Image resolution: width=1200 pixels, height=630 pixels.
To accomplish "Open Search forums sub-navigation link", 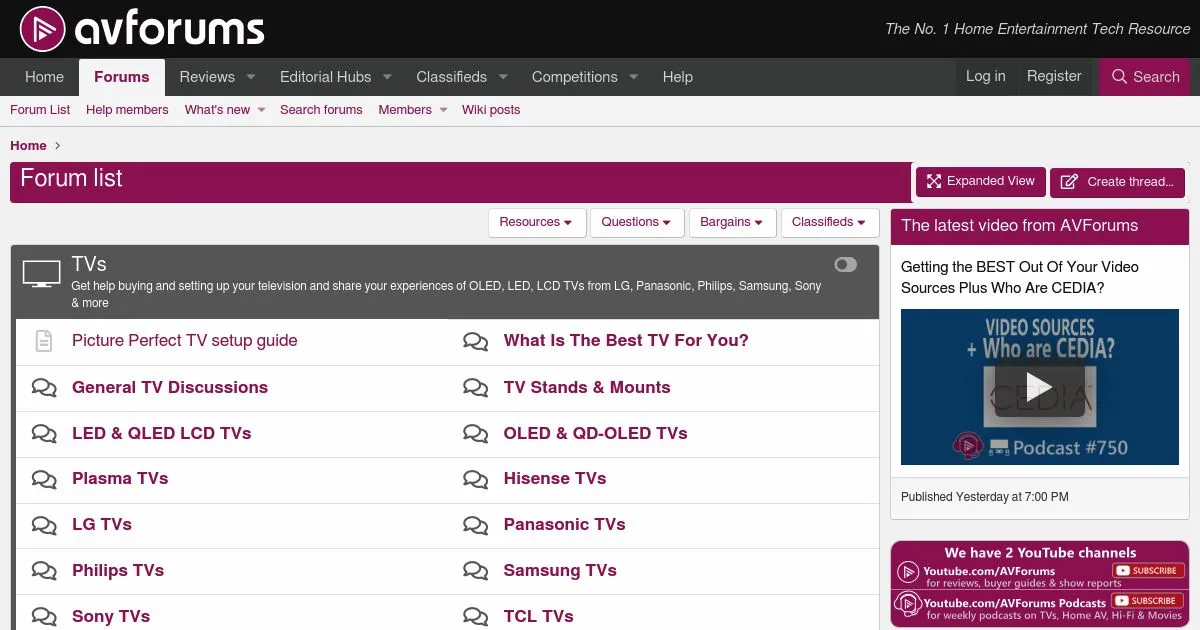I will 321,110.
